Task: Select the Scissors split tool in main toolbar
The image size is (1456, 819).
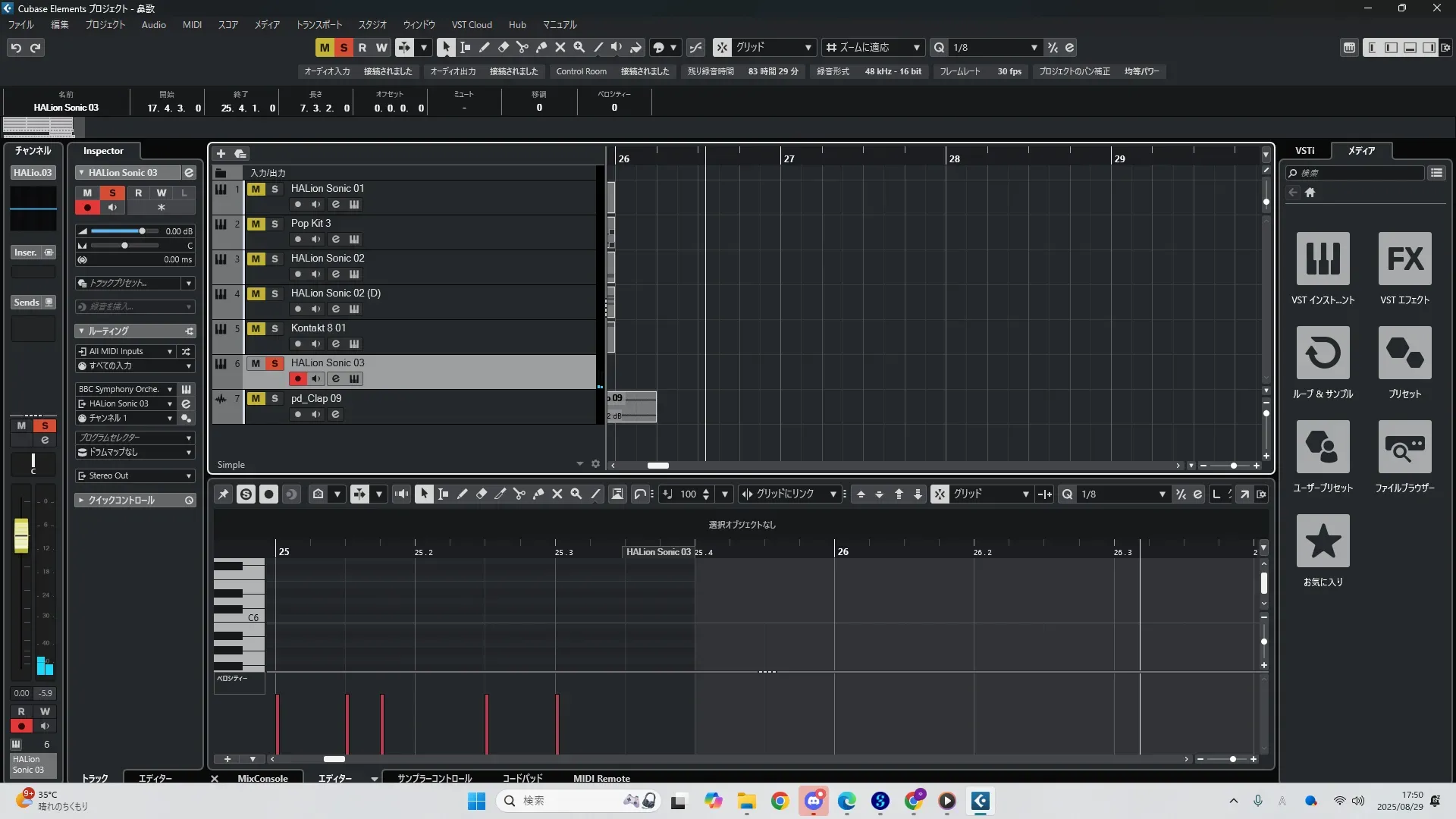Action: (x=522, y=47)
